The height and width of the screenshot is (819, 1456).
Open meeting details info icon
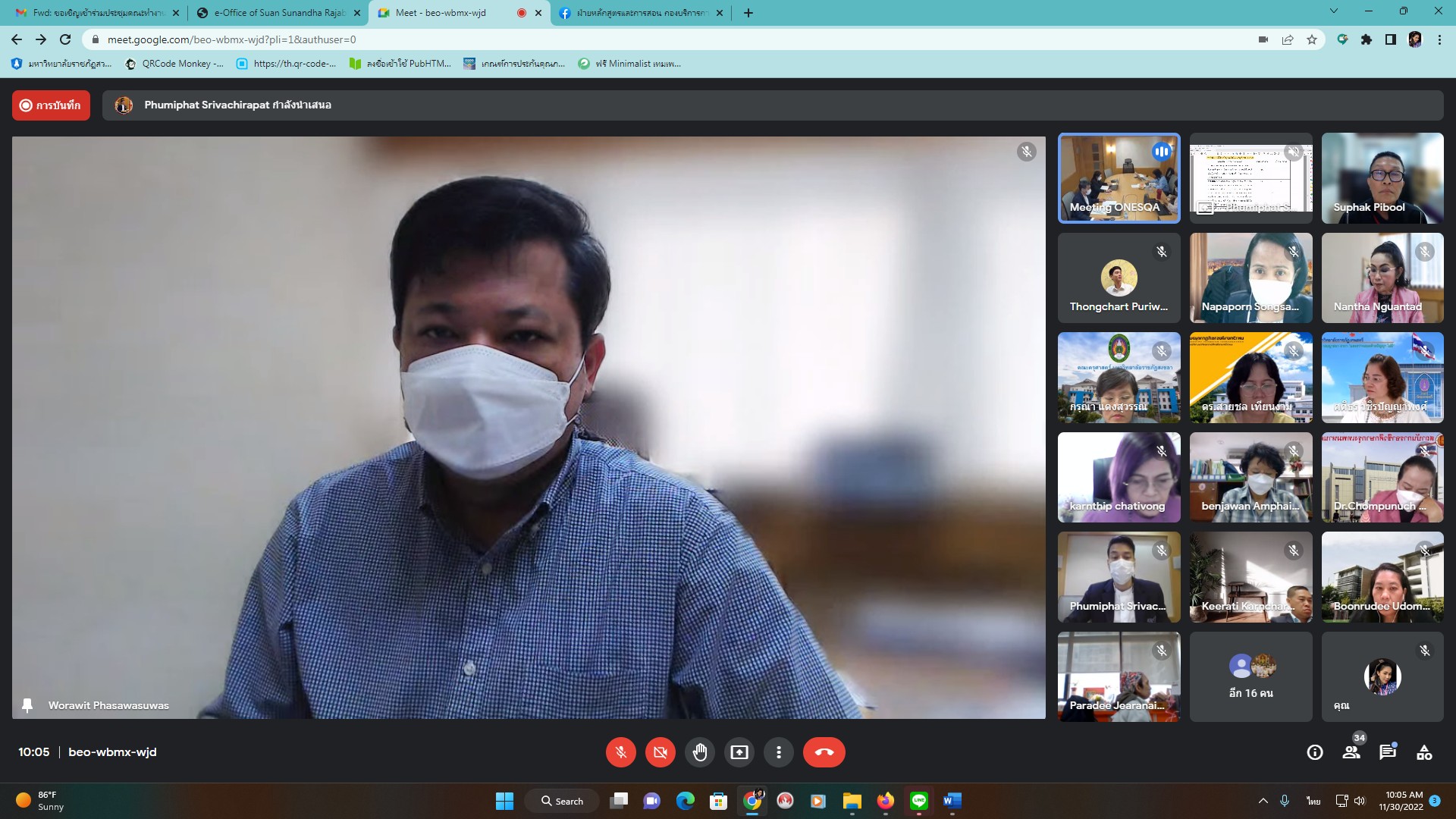pyautogui.click(x=1314, y=752)
